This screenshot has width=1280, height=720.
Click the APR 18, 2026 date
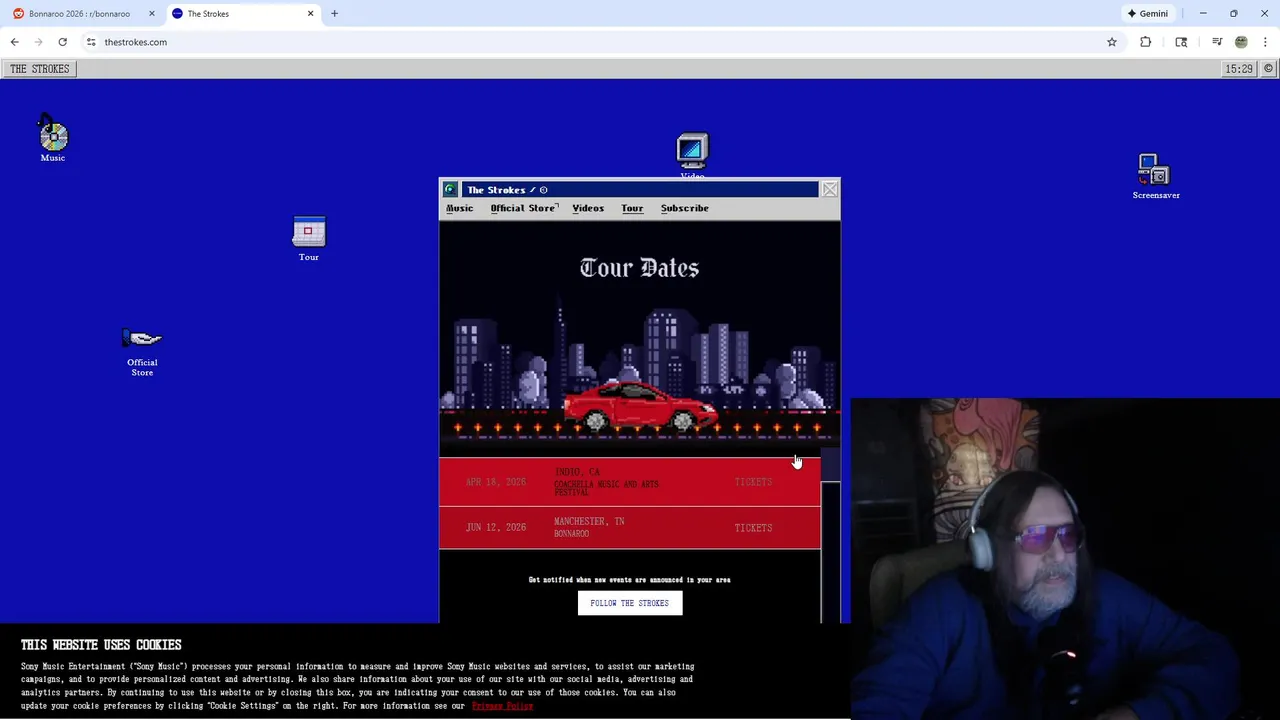coord(495,482)
